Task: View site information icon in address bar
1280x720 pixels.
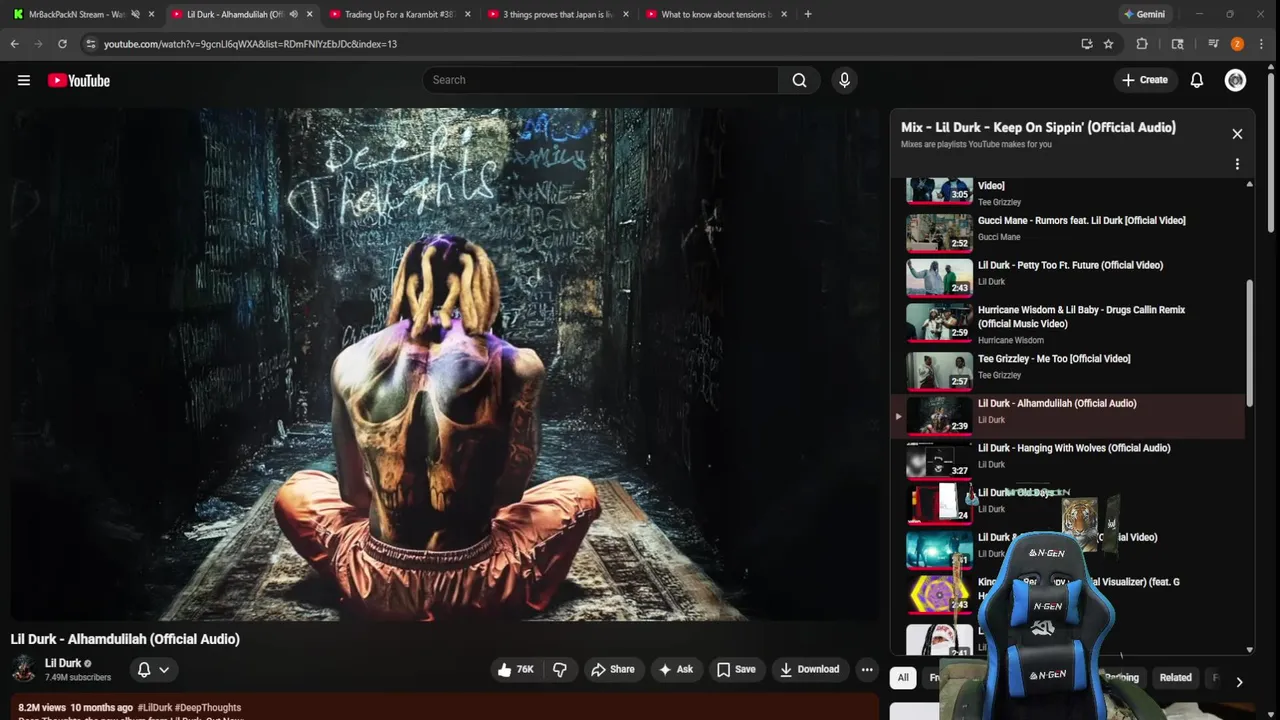Action: tap(91, 44)
